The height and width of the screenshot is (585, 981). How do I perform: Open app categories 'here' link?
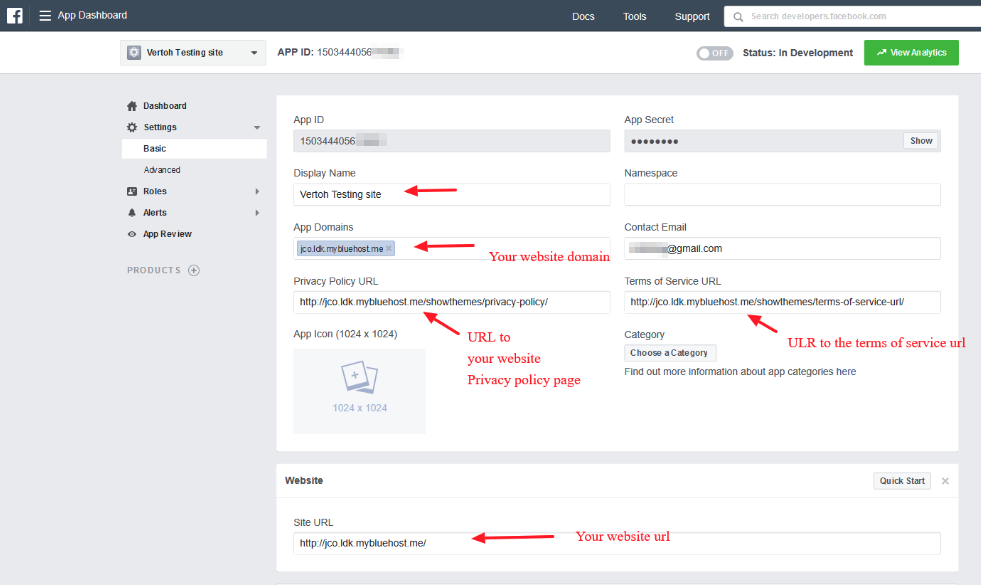pos(846,372)
